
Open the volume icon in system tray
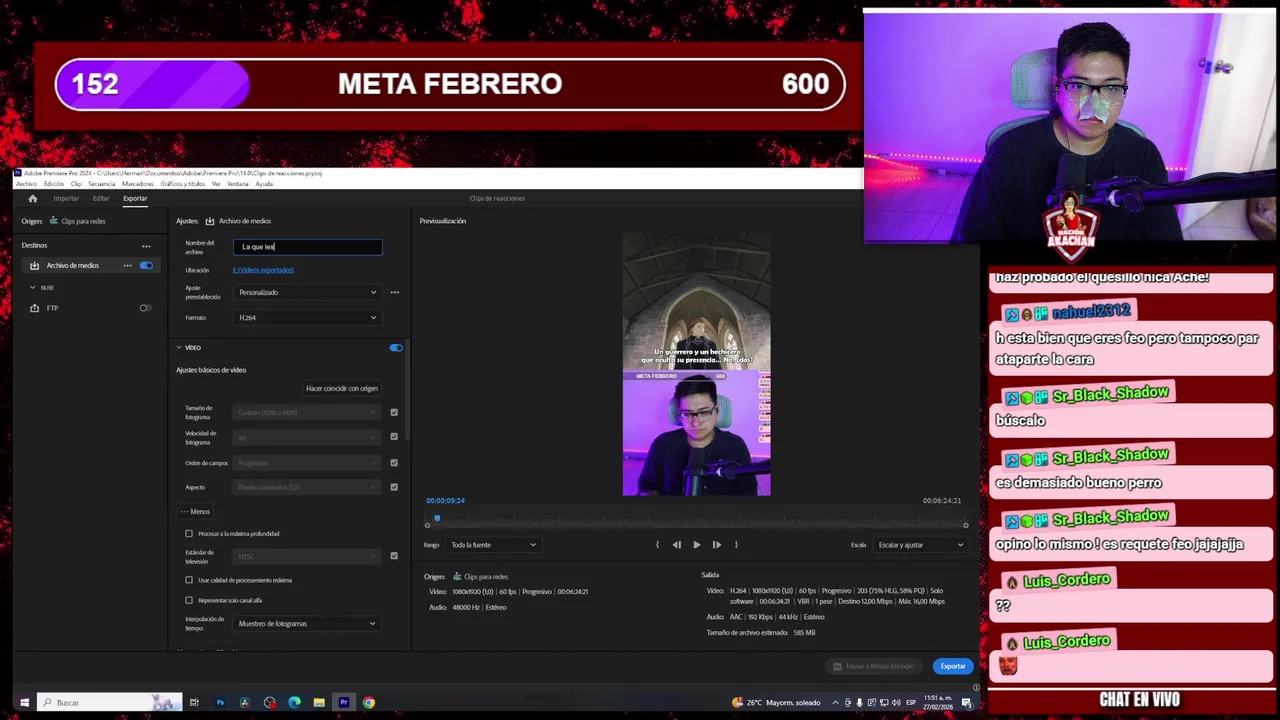coord(896,702)
